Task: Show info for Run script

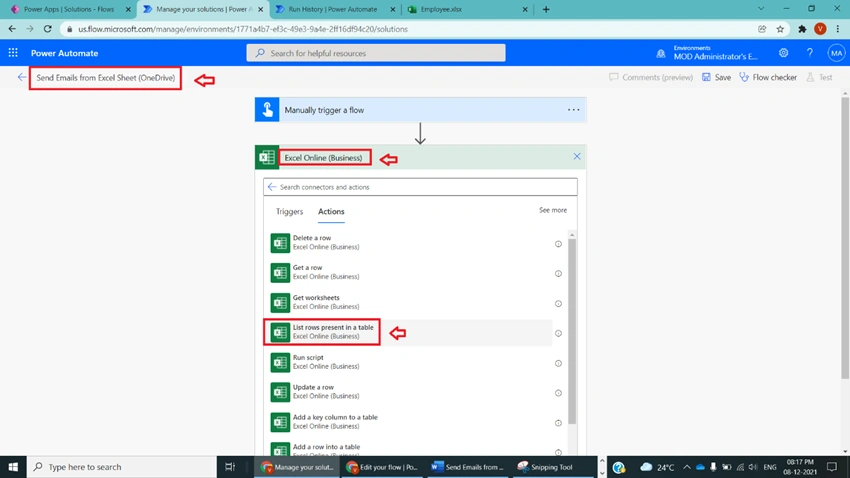Action: [558, 363]
